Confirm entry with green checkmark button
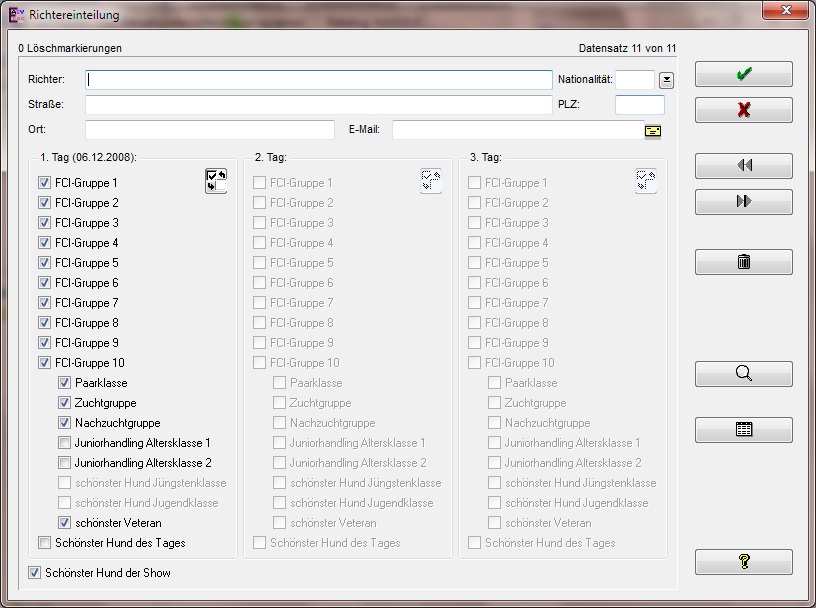 tap(744, 74)
